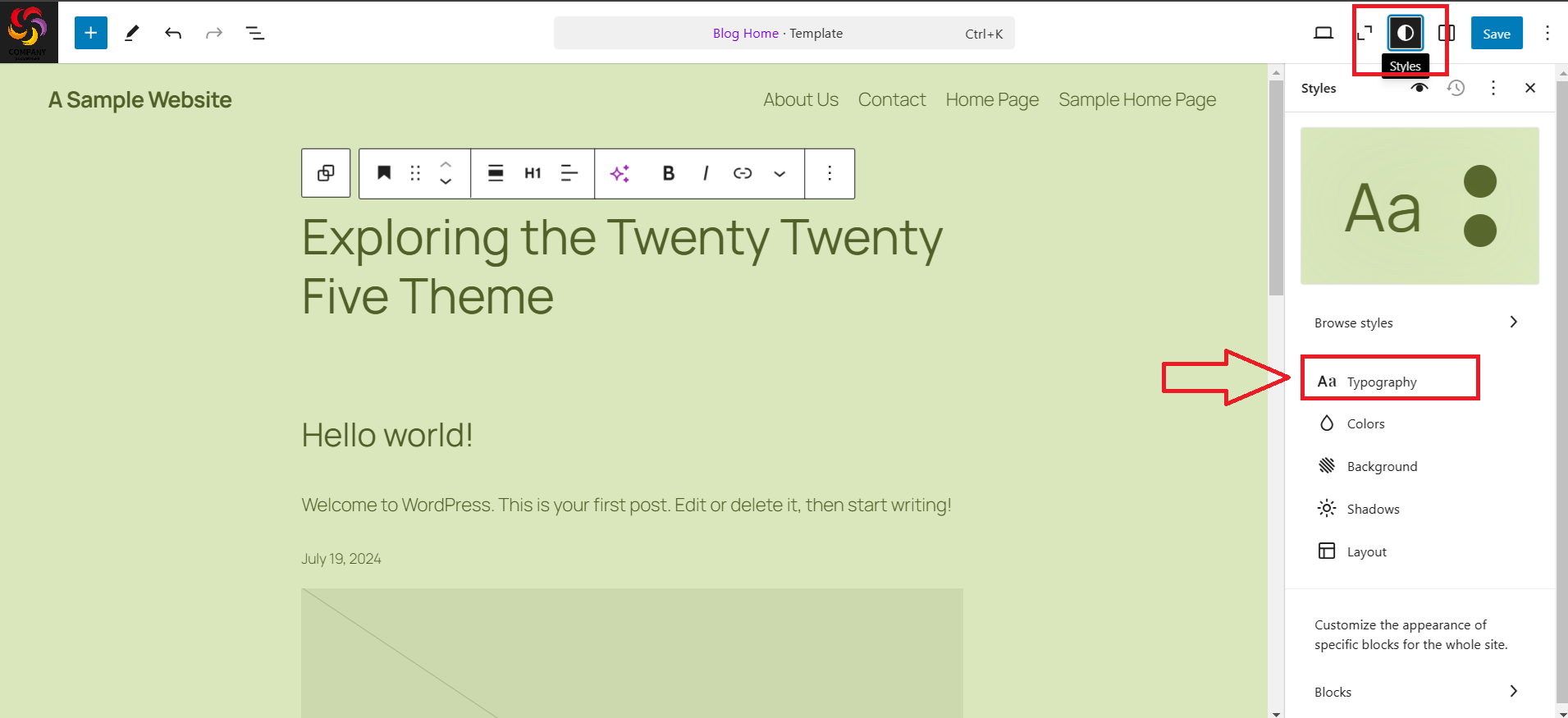
Task: Undo the last change
Action: coord(173,33)
